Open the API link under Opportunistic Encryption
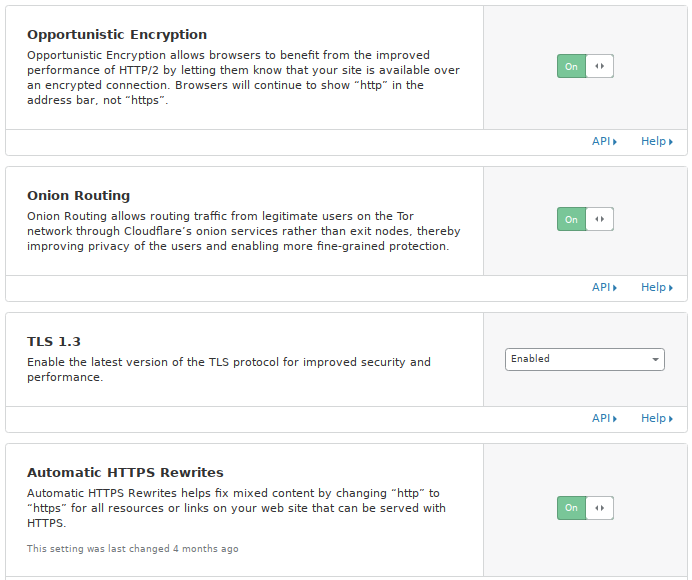Image resolution: width=692 pixels, height=580 pixels. click(x=601, y=142)
